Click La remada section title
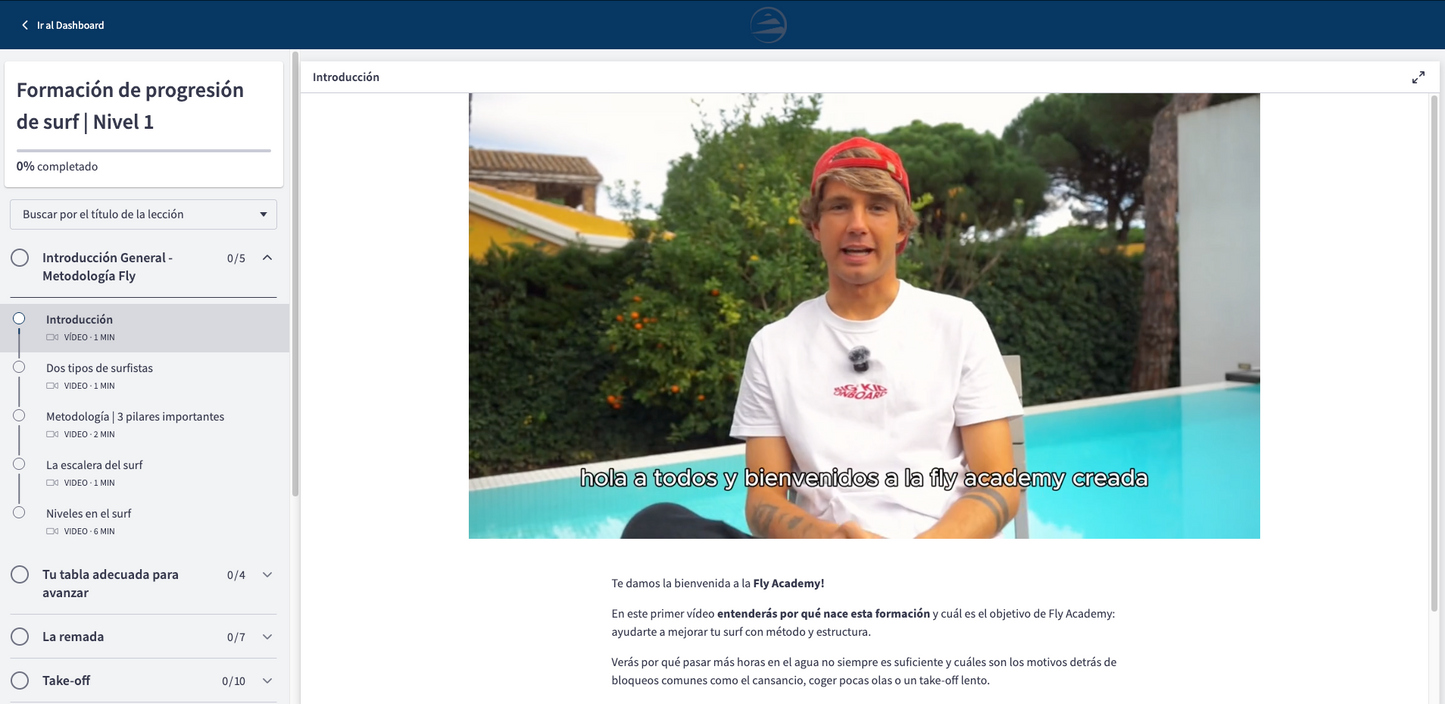The image size is (1445, 704). pos(73,637)
